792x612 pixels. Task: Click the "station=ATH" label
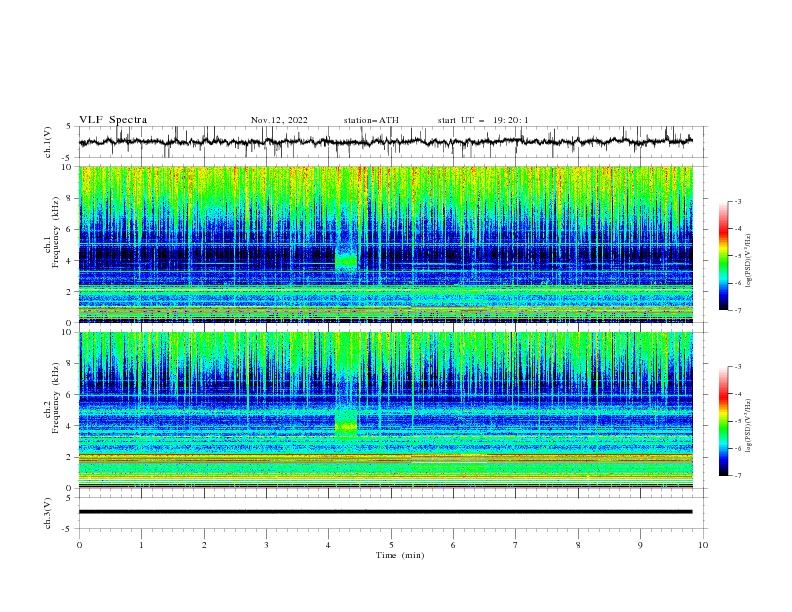tap(371, 120)
